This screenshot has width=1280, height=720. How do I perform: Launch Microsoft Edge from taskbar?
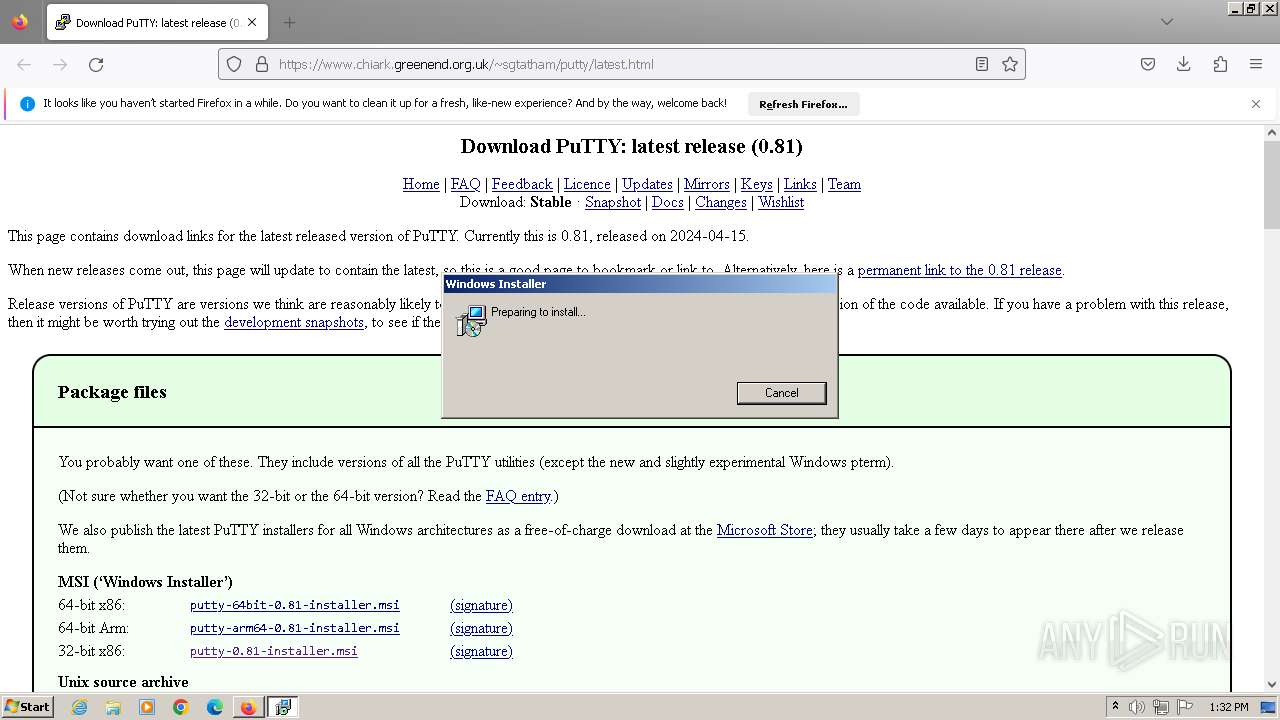[215, 707]
